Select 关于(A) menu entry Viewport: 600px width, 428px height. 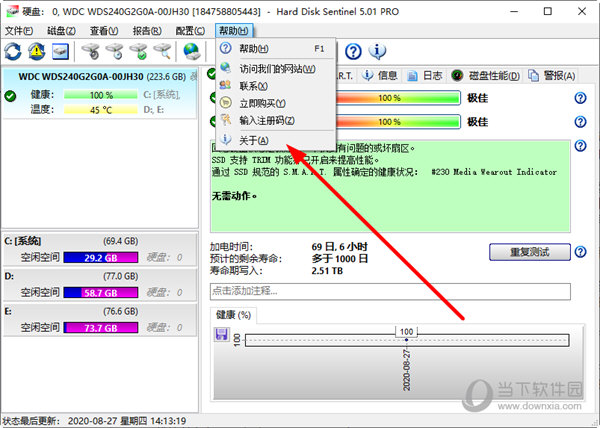coord(276,140)
